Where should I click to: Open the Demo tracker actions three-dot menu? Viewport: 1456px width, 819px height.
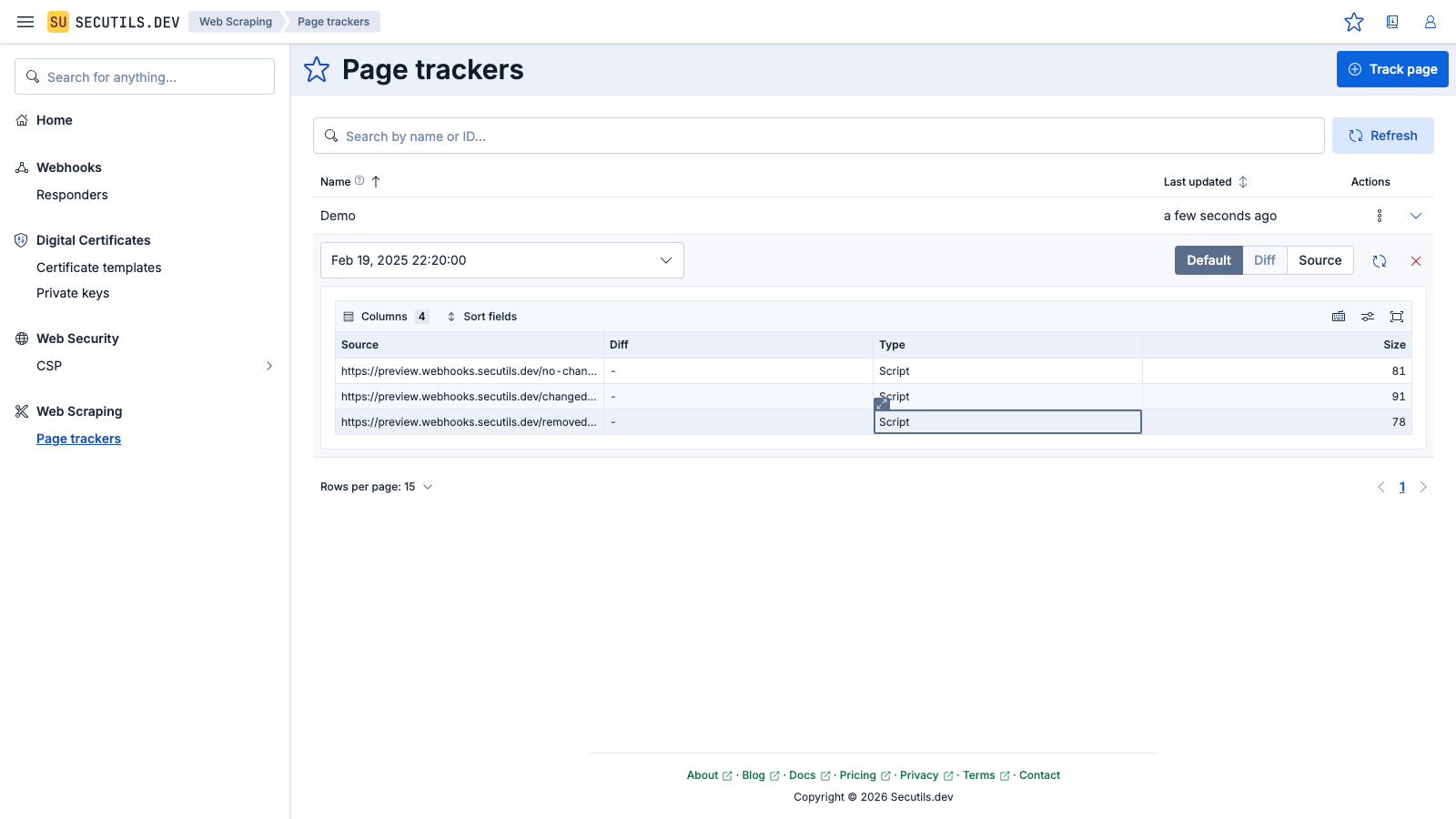pos(1379,216)
